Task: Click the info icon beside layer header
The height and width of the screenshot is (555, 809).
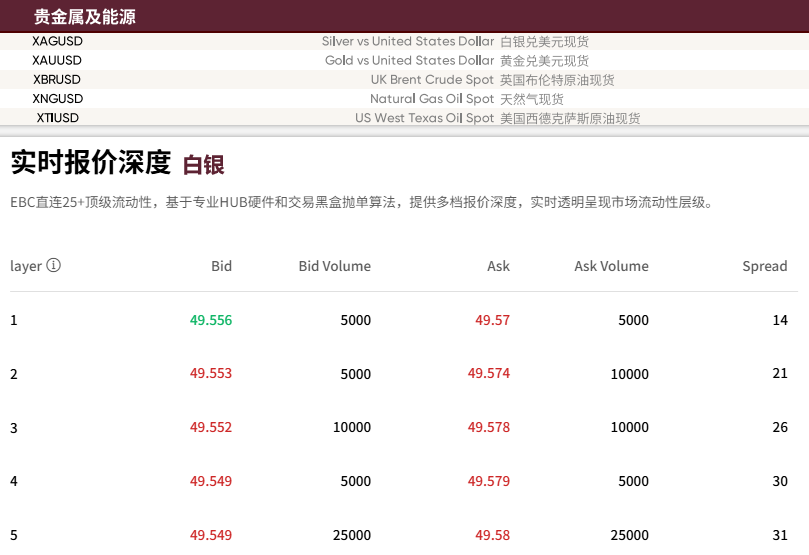Action: coord(54,266)
